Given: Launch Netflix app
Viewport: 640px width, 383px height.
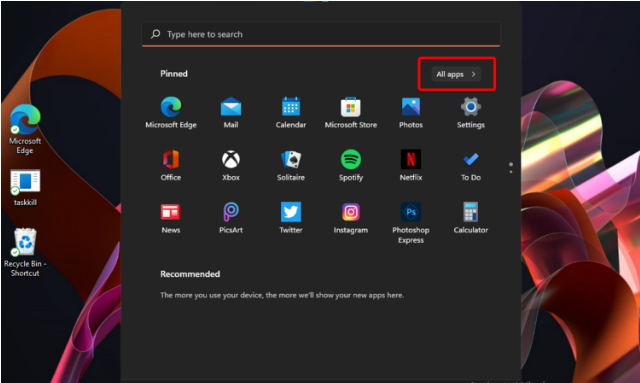Looking at the screenshot, I should point(411,165).
